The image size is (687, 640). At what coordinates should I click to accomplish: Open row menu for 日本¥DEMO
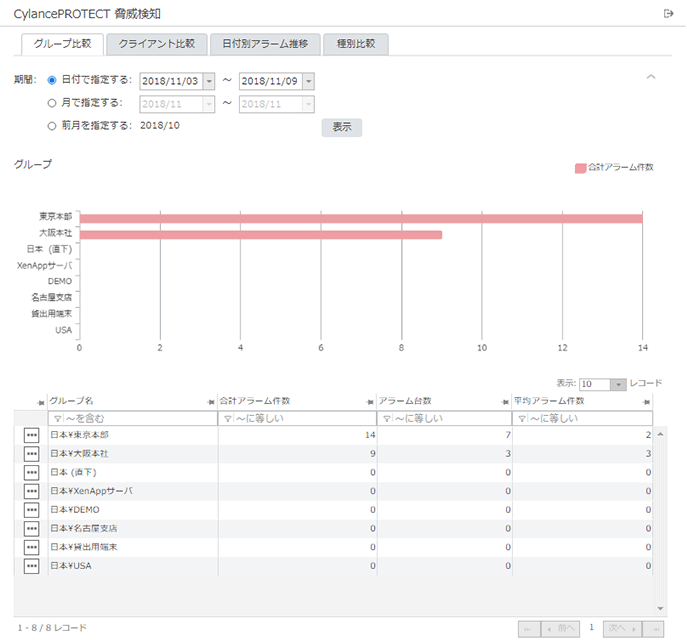coord(31,510)
